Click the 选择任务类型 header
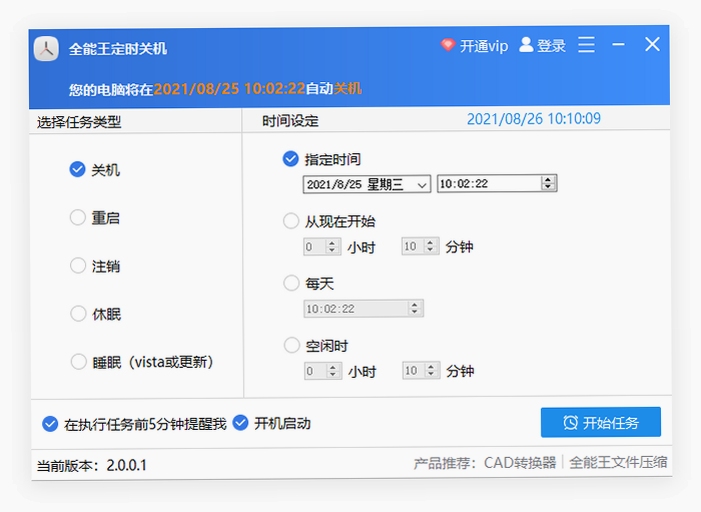 pos(79,122)
